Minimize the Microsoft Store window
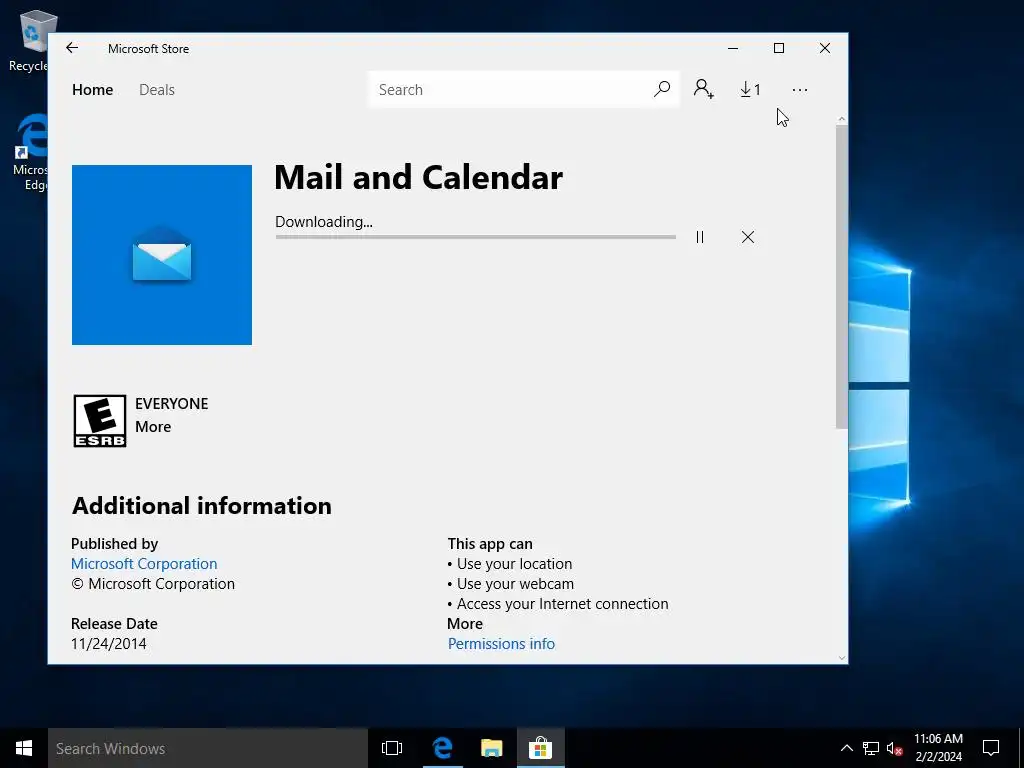 pos(733,48)
